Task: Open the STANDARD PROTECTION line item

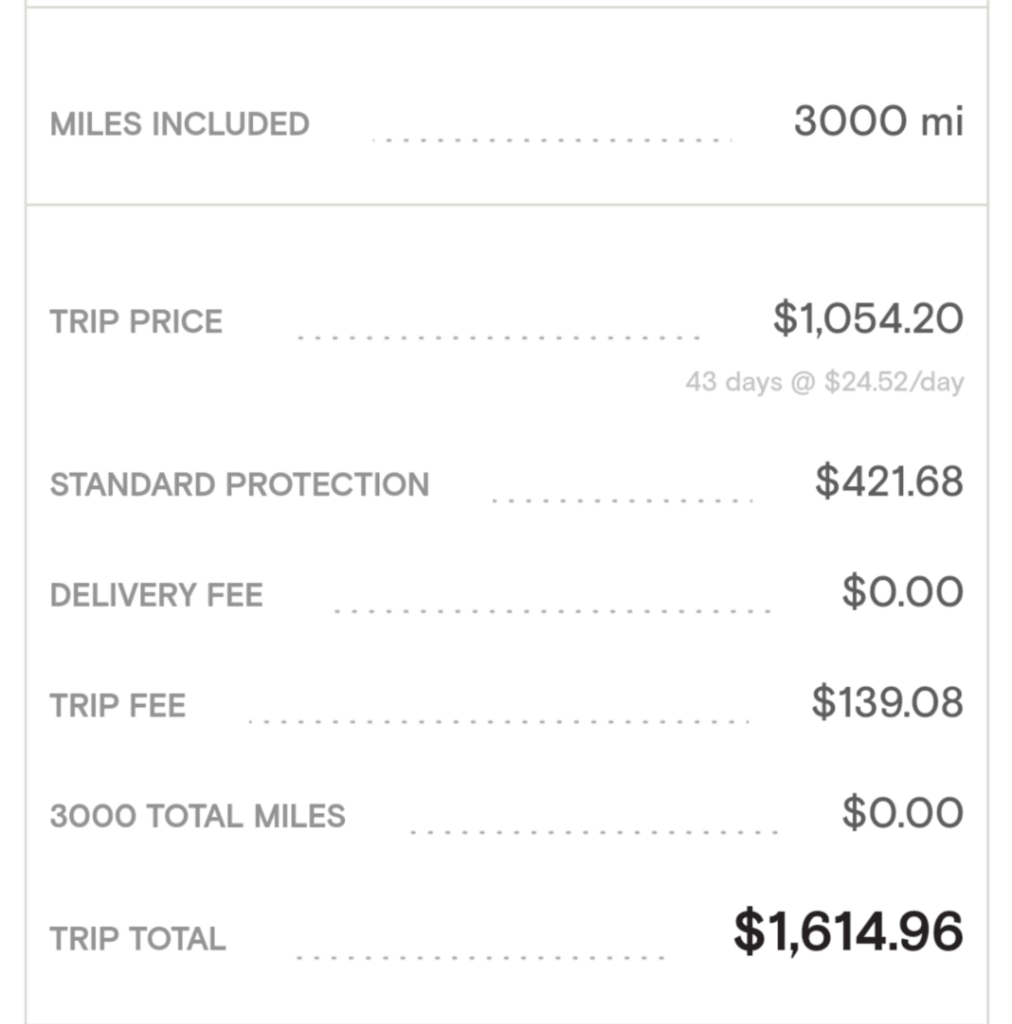Action: (240, 484)
